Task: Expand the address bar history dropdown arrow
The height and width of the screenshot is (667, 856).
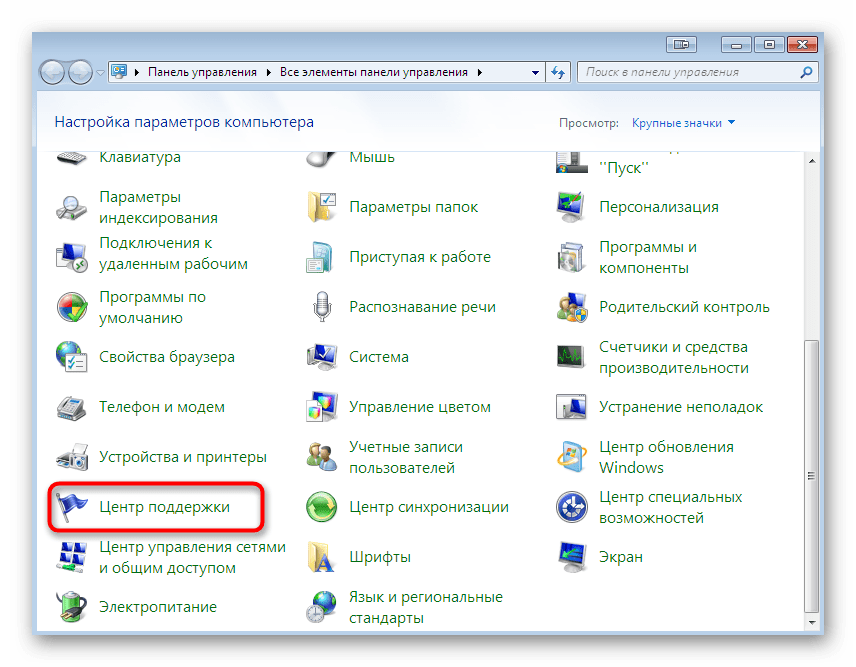Action: pyautogui.click(x=535, y=73)
